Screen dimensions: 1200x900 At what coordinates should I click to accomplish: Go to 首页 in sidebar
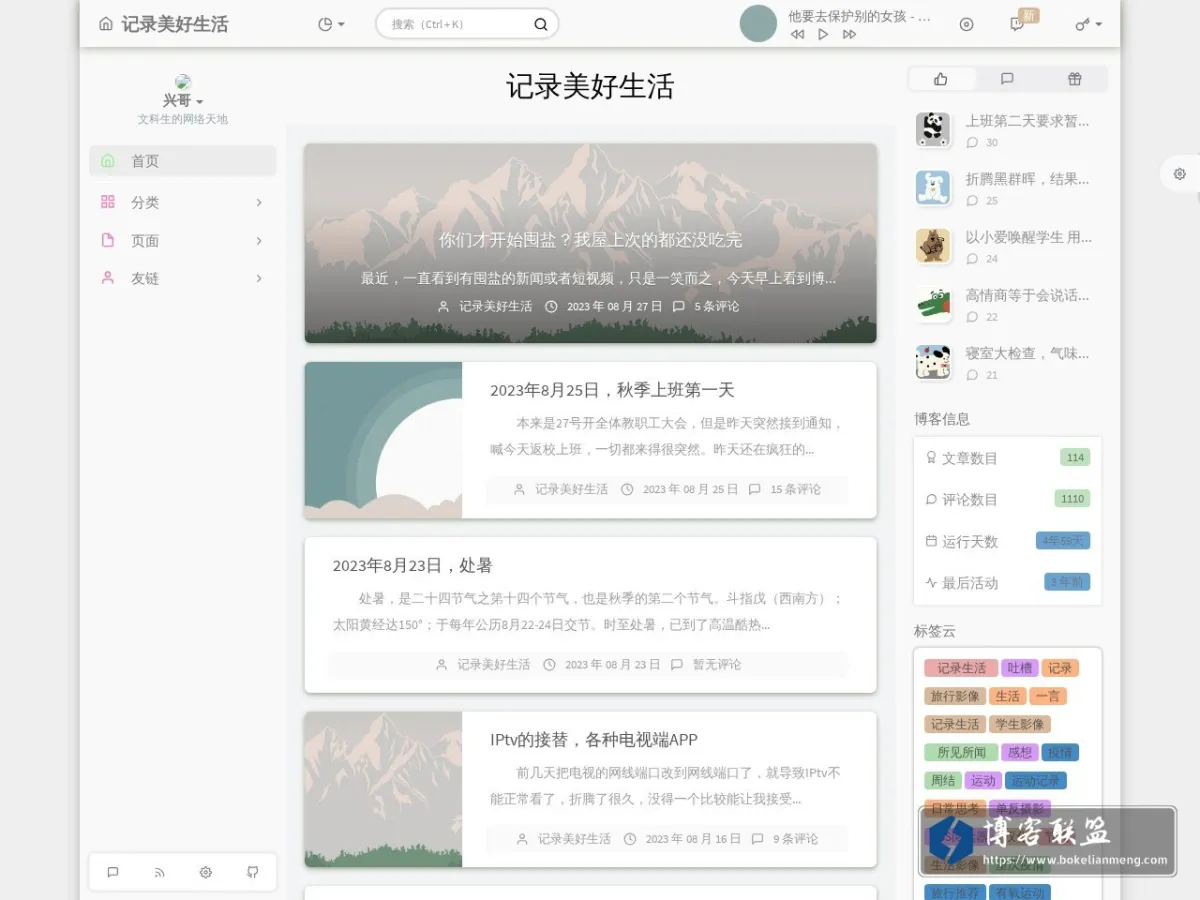183,161
